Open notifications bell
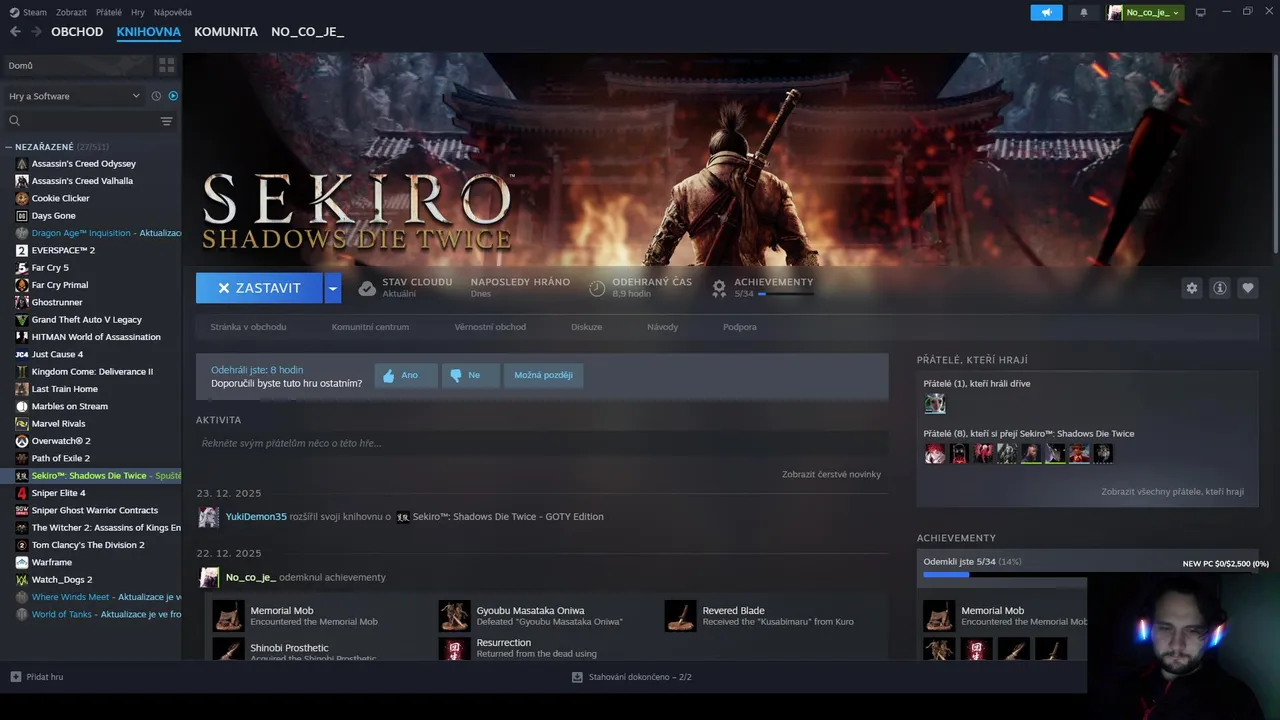 pos(1084,12)
